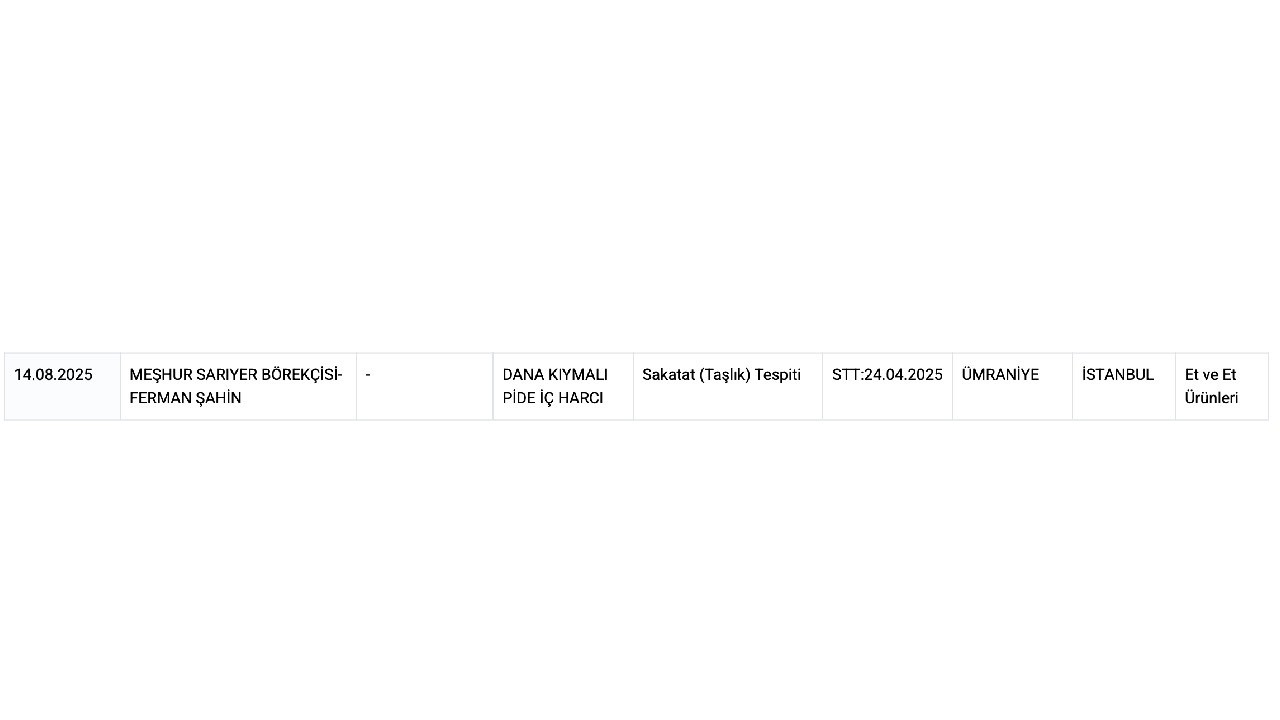Screen dimensions: 1280x720
Task: Select the word Tespiti
Action: coord(778,375)
